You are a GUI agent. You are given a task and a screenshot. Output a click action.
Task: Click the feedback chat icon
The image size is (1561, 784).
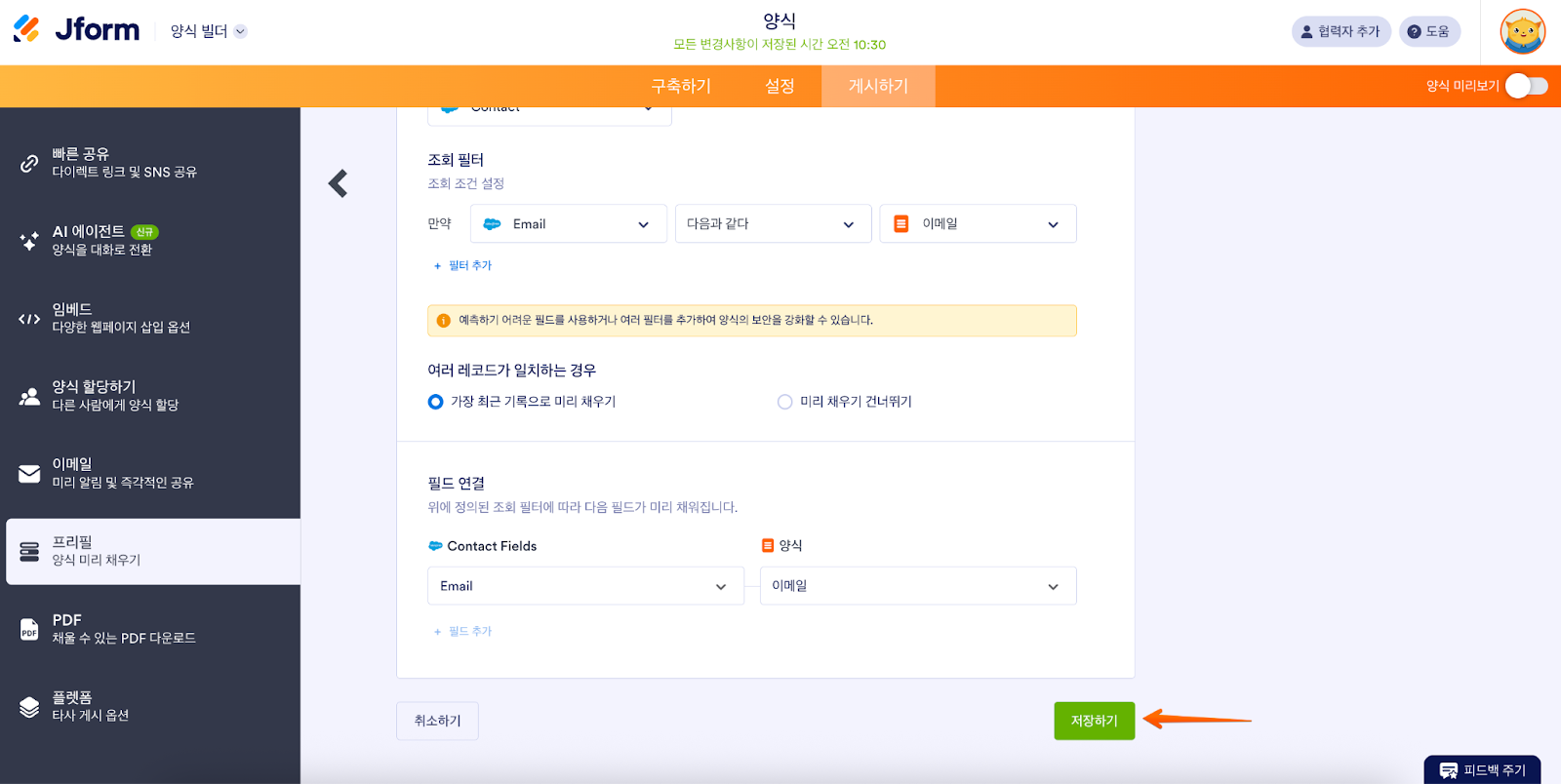(x=1449, y=770)
